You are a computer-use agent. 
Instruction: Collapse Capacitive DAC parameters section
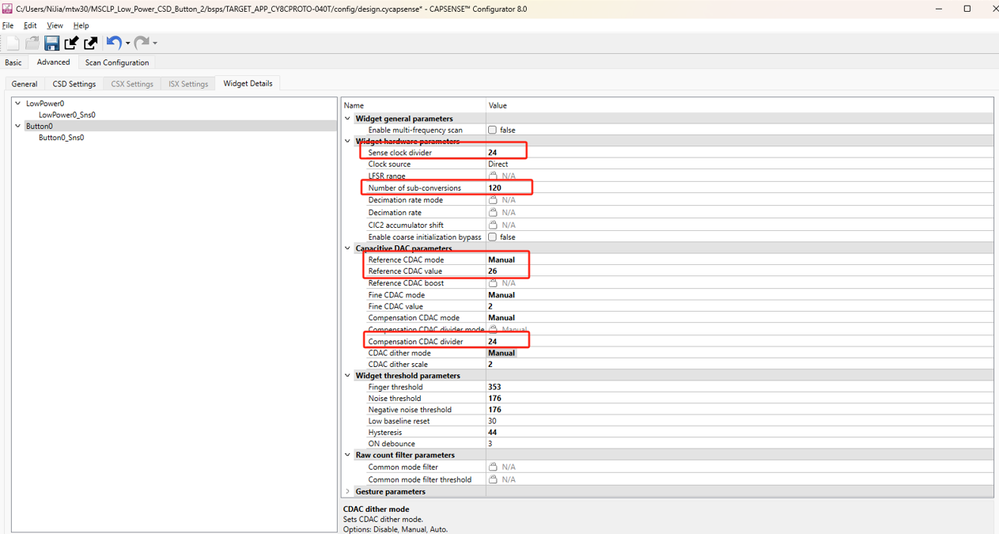[x=348, y=249]
